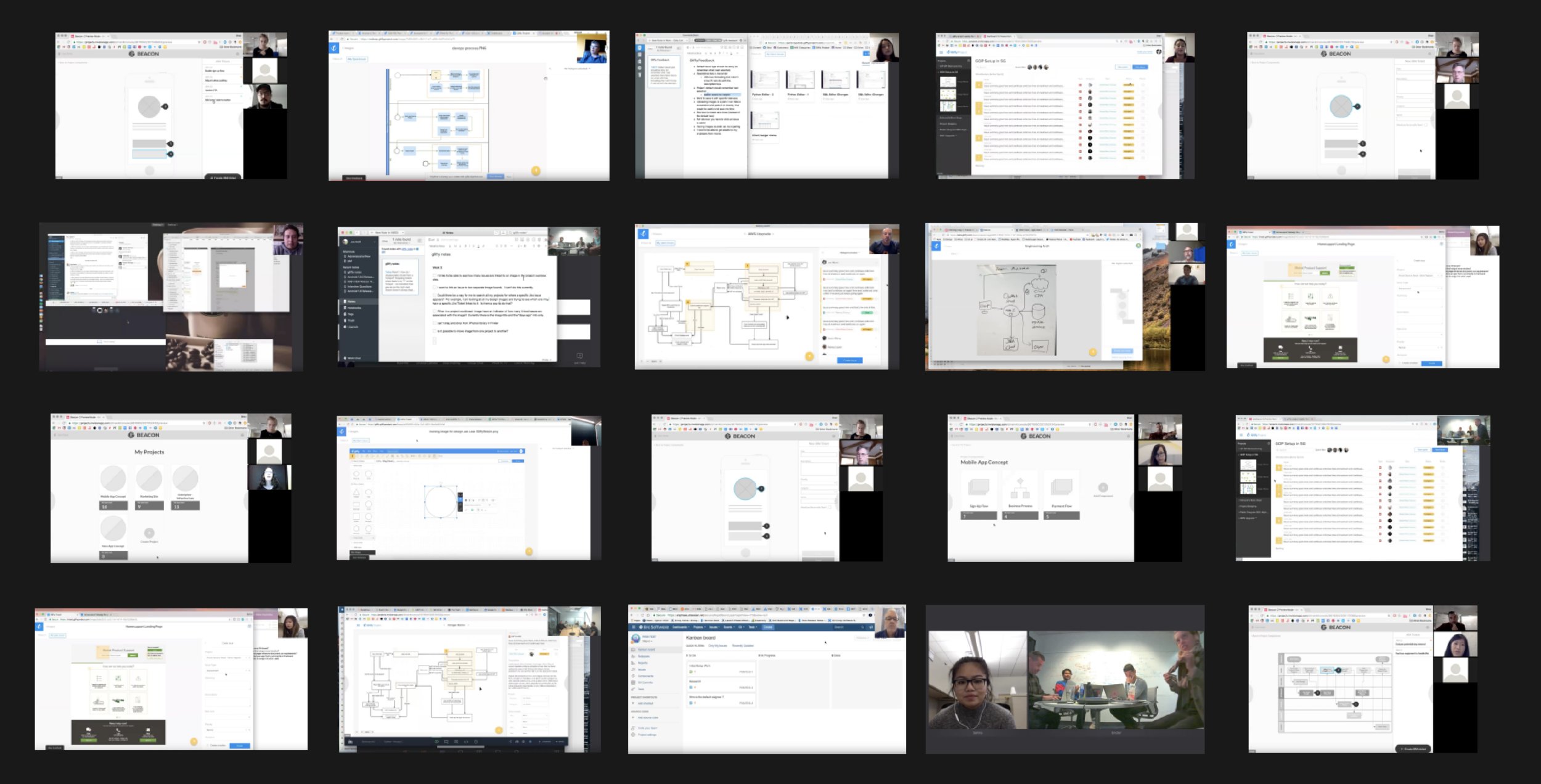Select the circle shape on Gliffy editor canvas

(440, 500)
